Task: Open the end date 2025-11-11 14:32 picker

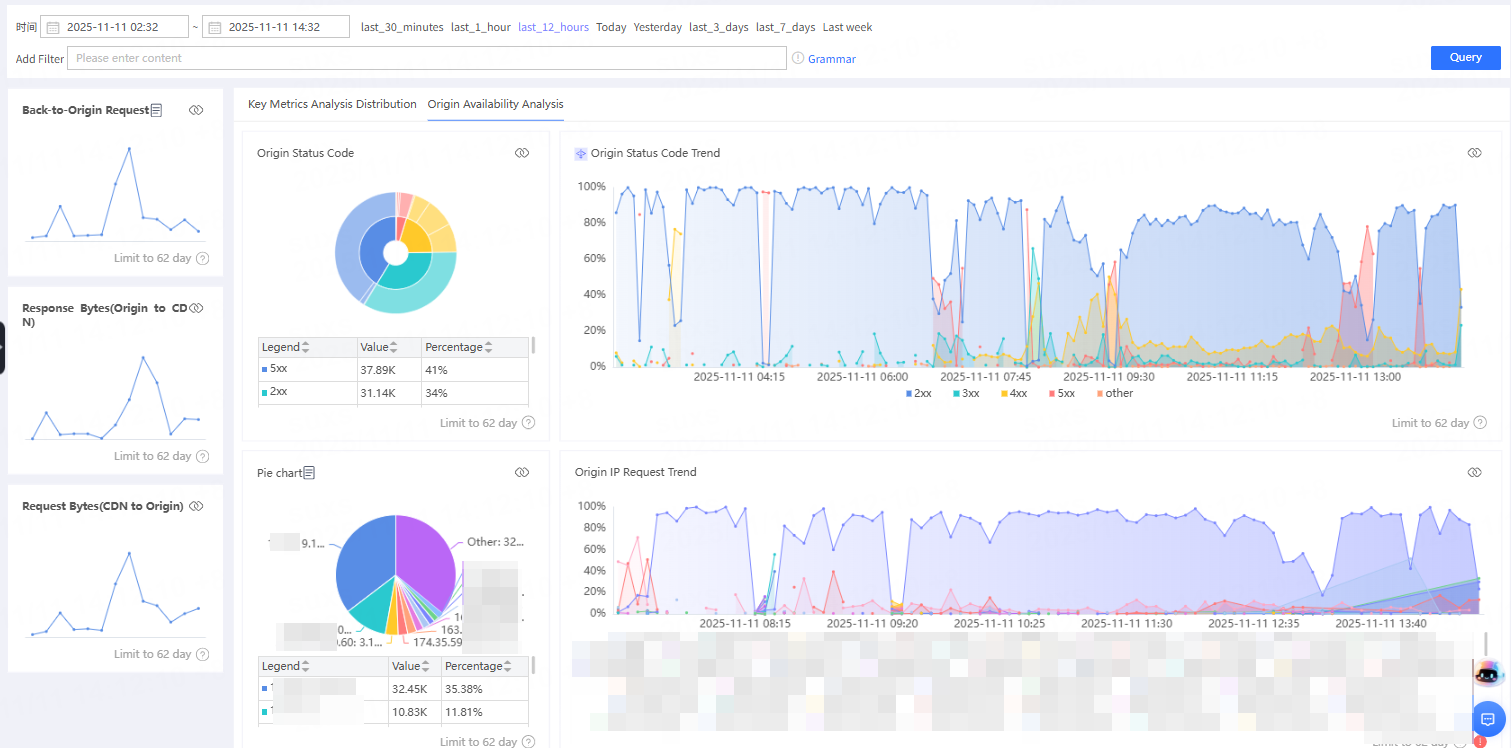Action: pyautogui.click(x=275, y=27)
